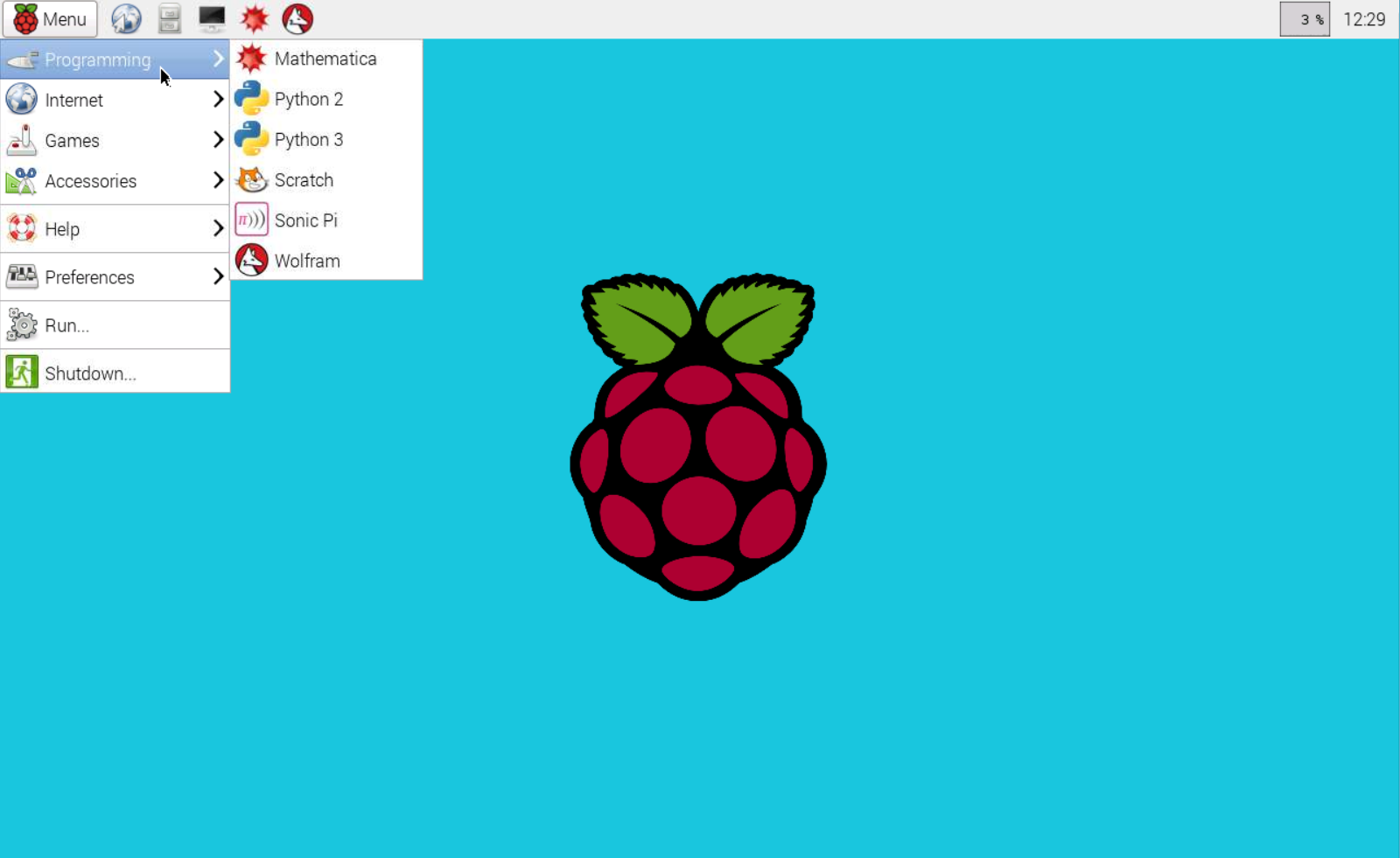
Task: Click the Games joystick icon
Action: pos(22,140)
